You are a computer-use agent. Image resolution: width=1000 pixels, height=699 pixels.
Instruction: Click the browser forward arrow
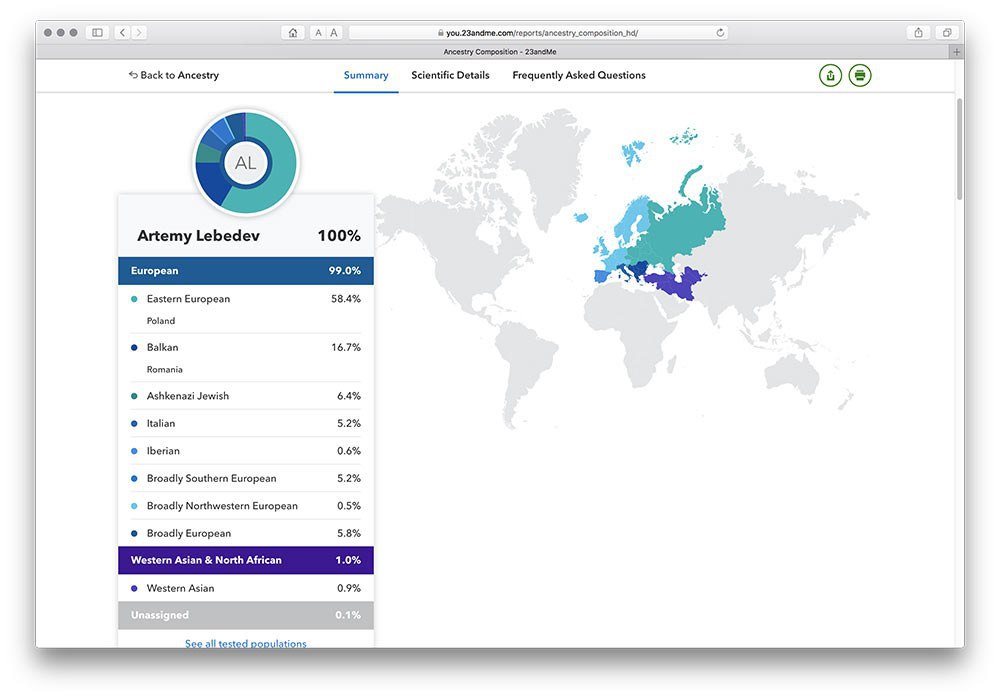[138, 33]
